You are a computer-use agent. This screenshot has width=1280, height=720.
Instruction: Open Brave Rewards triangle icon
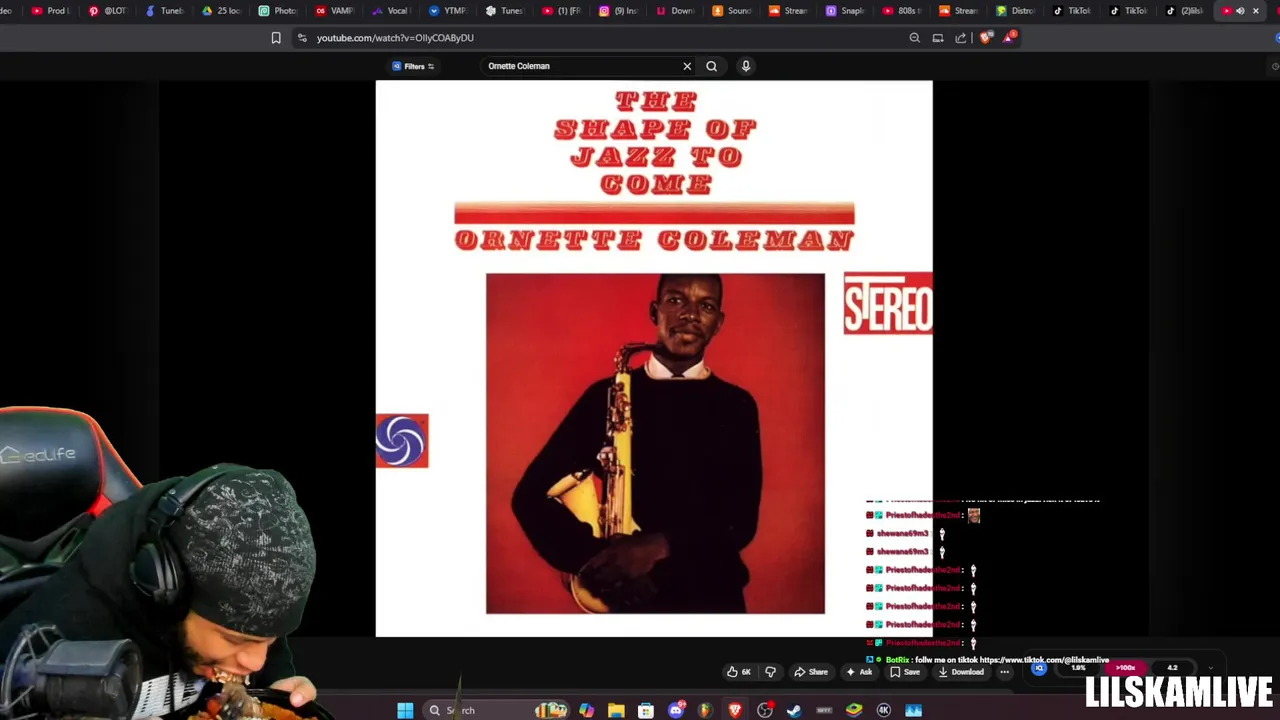pos(1009,38)
